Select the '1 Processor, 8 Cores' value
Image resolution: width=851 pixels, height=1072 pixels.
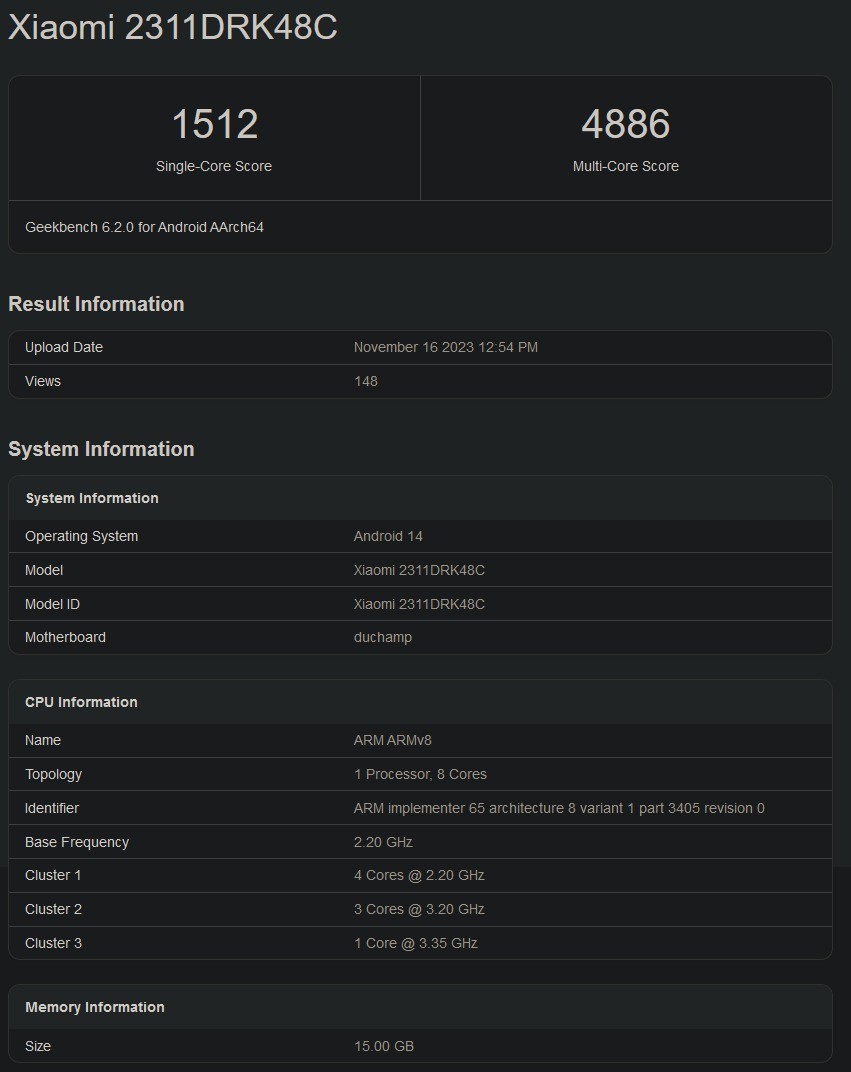tap(420, 774)
